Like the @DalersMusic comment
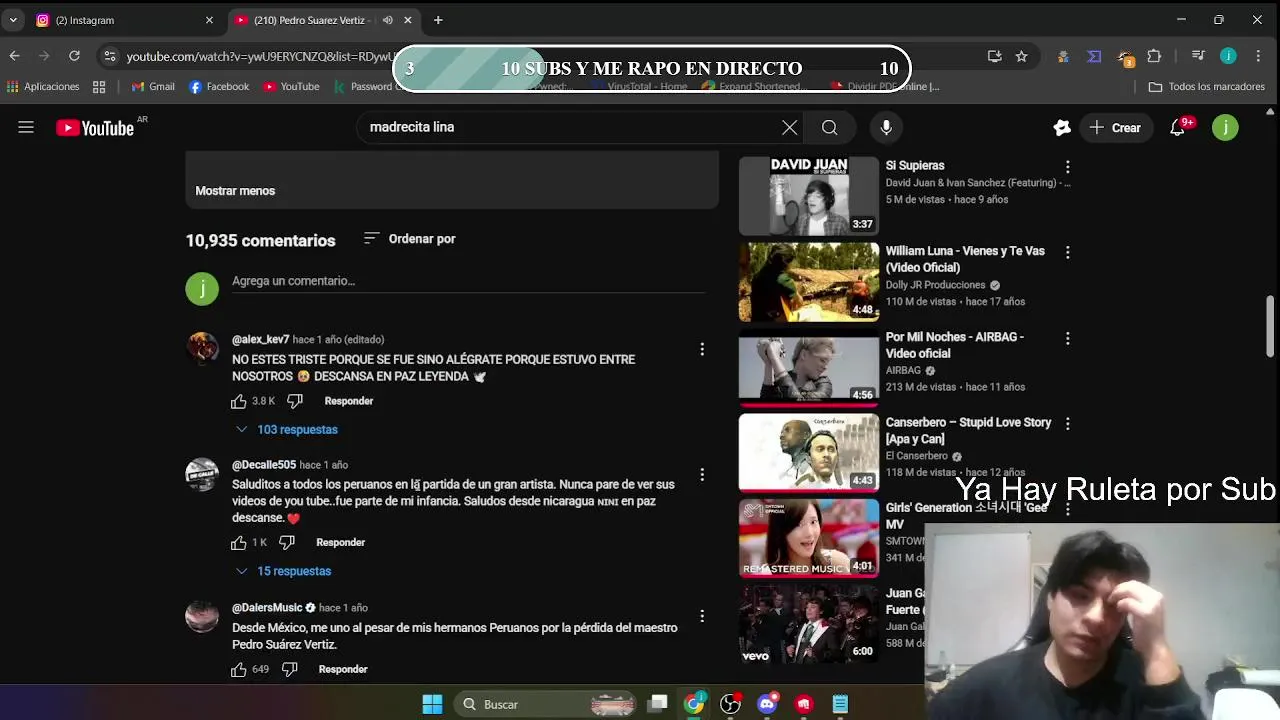 [x=238, y=669]
